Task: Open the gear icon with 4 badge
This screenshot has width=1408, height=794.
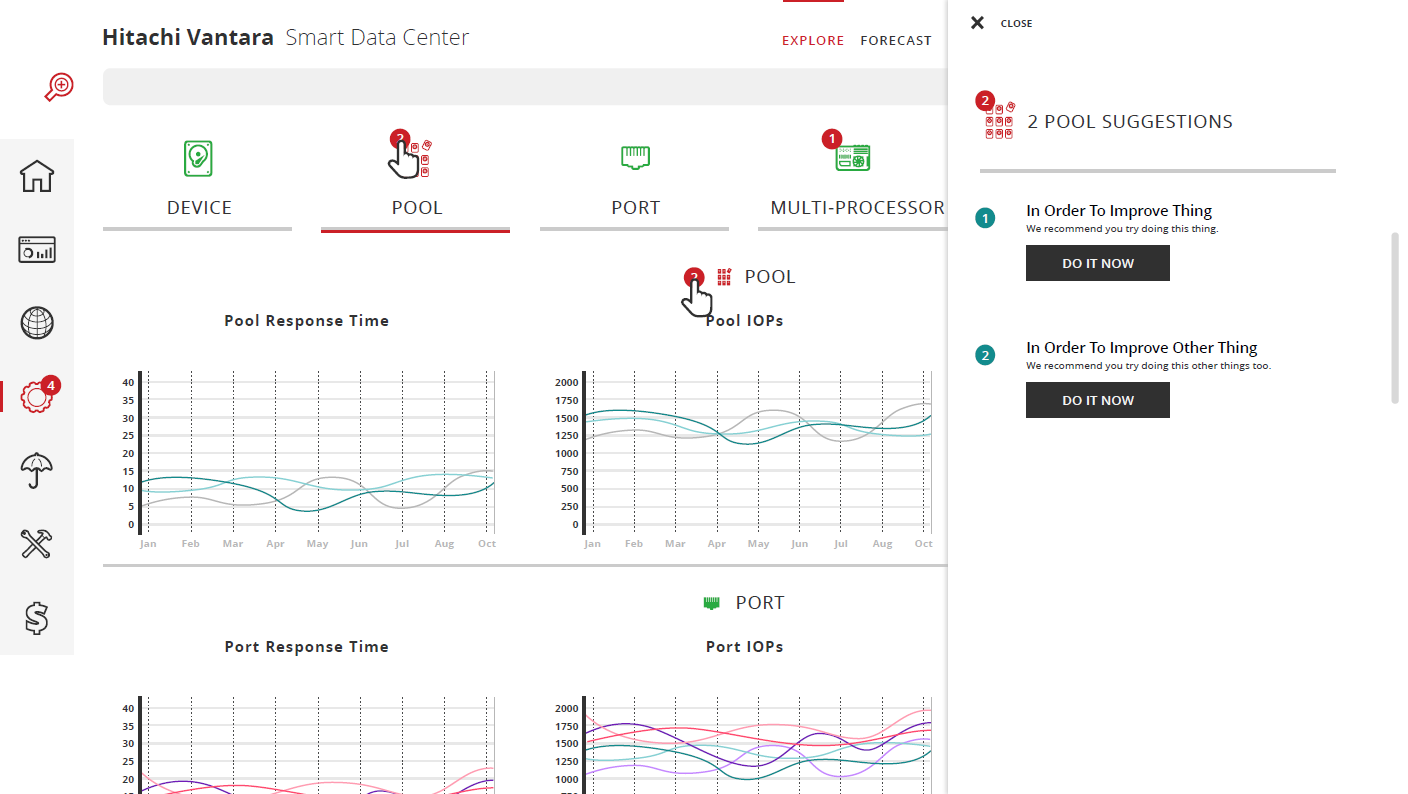Action: 37,396
